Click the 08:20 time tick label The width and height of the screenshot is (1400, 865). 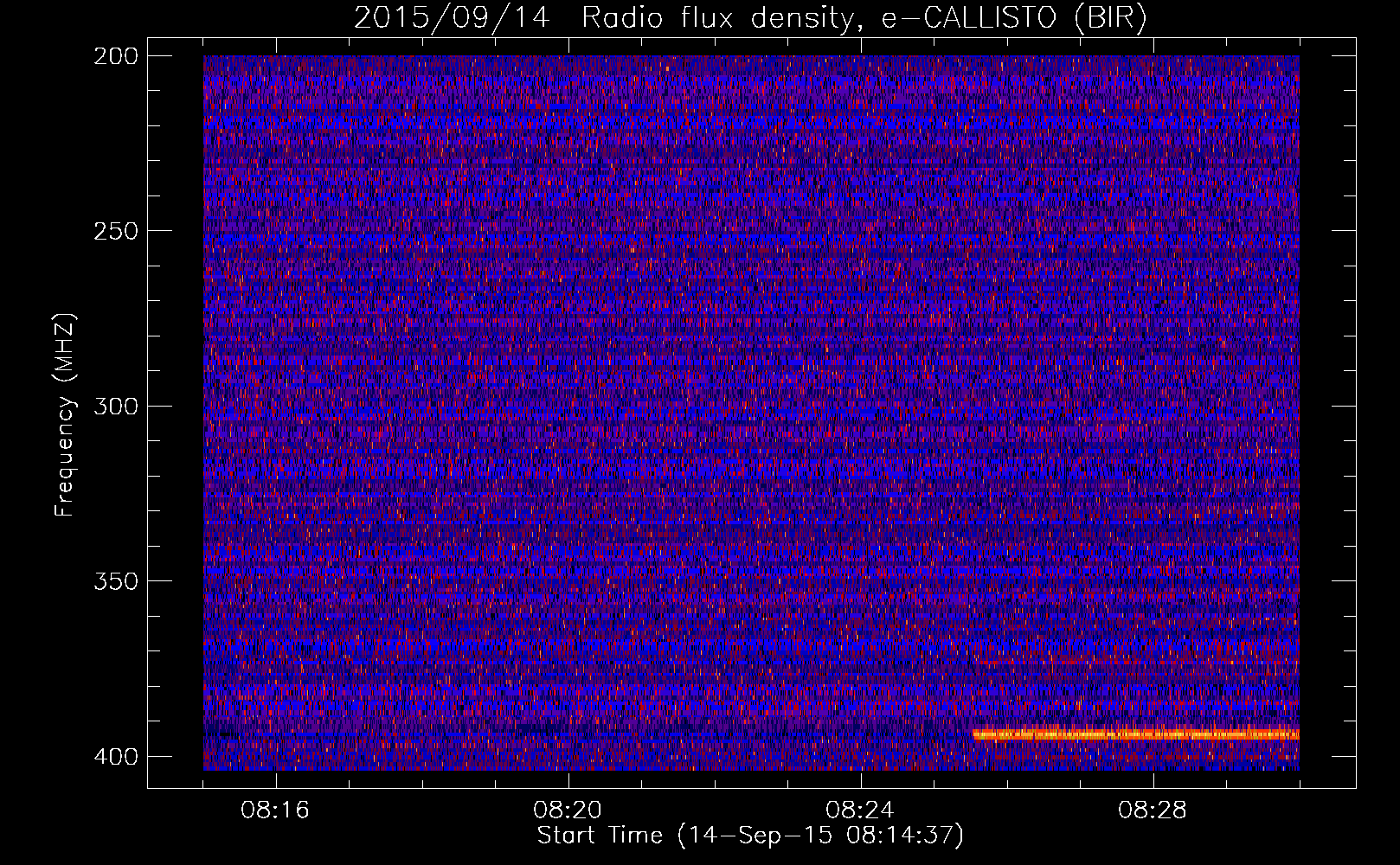[x=568, y=811]
